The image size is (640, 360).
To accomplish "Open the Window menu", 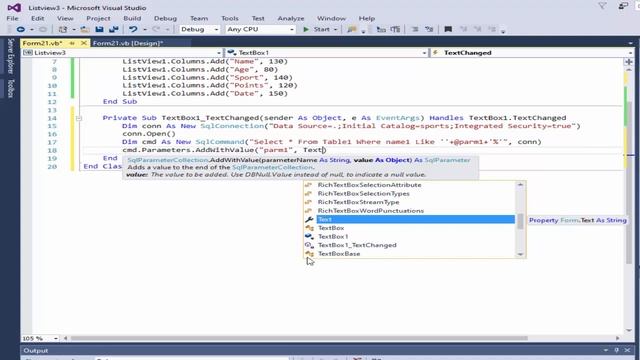I will coord(331,18).
